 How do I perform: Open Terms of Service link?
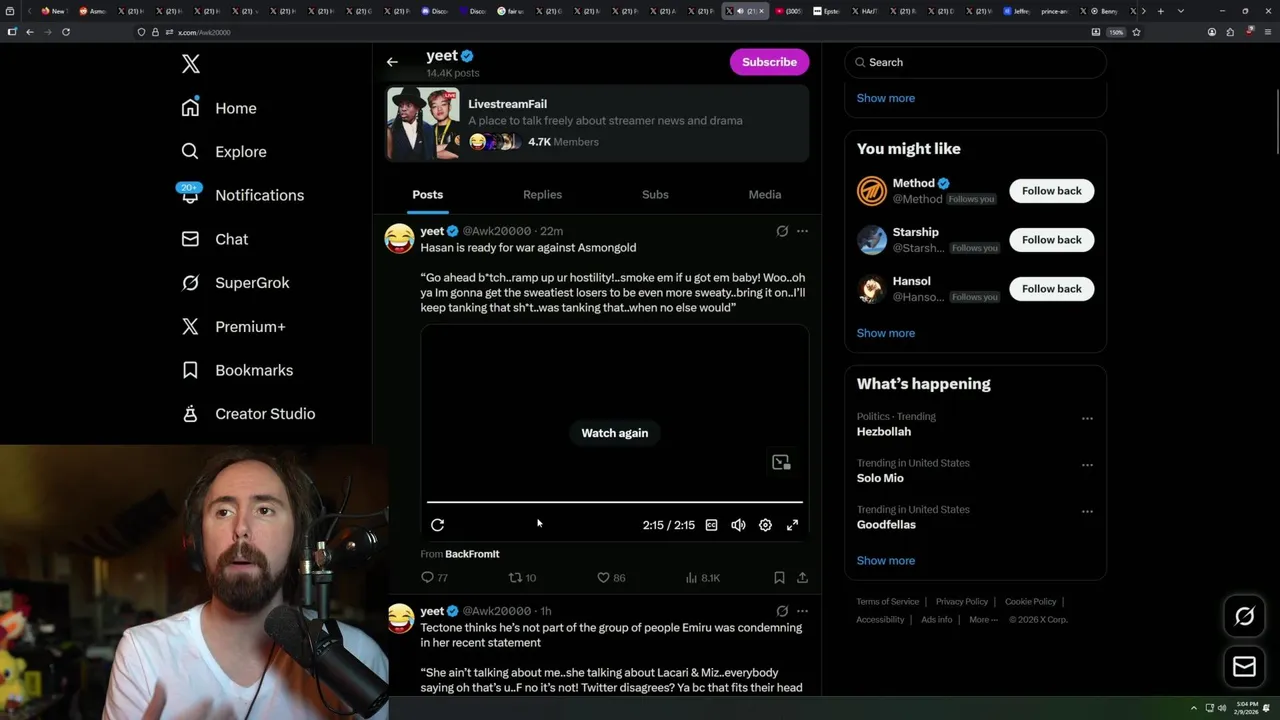887,602
